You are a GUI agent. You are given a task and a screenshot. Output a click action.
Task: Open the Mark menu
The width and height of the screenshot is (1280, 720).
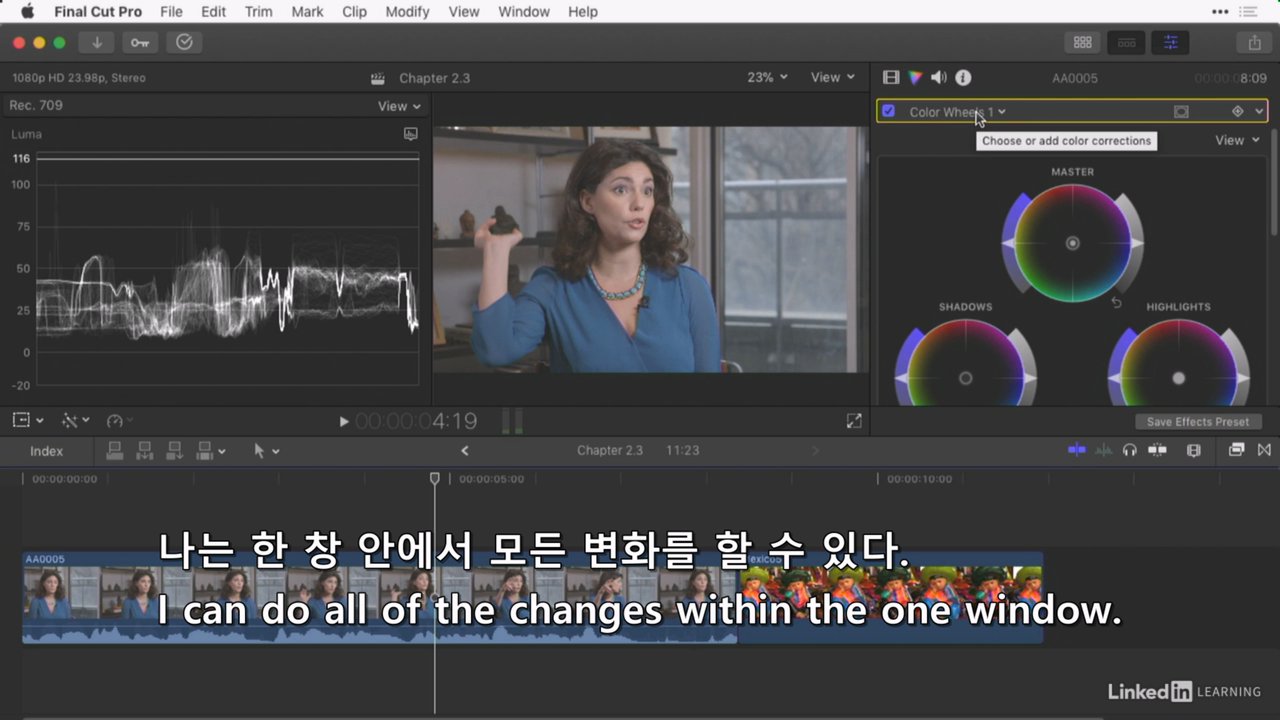(x=307, y=12)
